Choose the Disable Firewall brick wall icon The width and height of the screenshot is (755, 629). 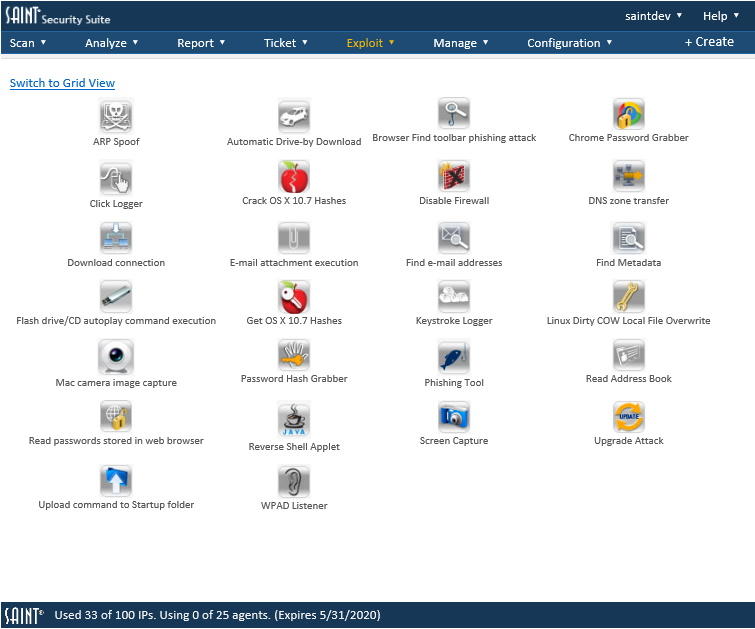click(x=454, y=176)
